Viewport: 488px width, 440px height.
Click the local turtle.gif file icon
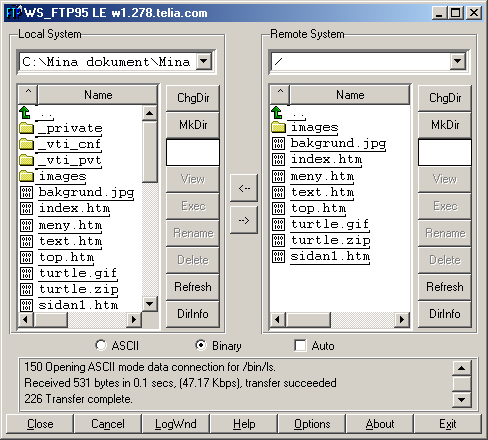point(26,273)
